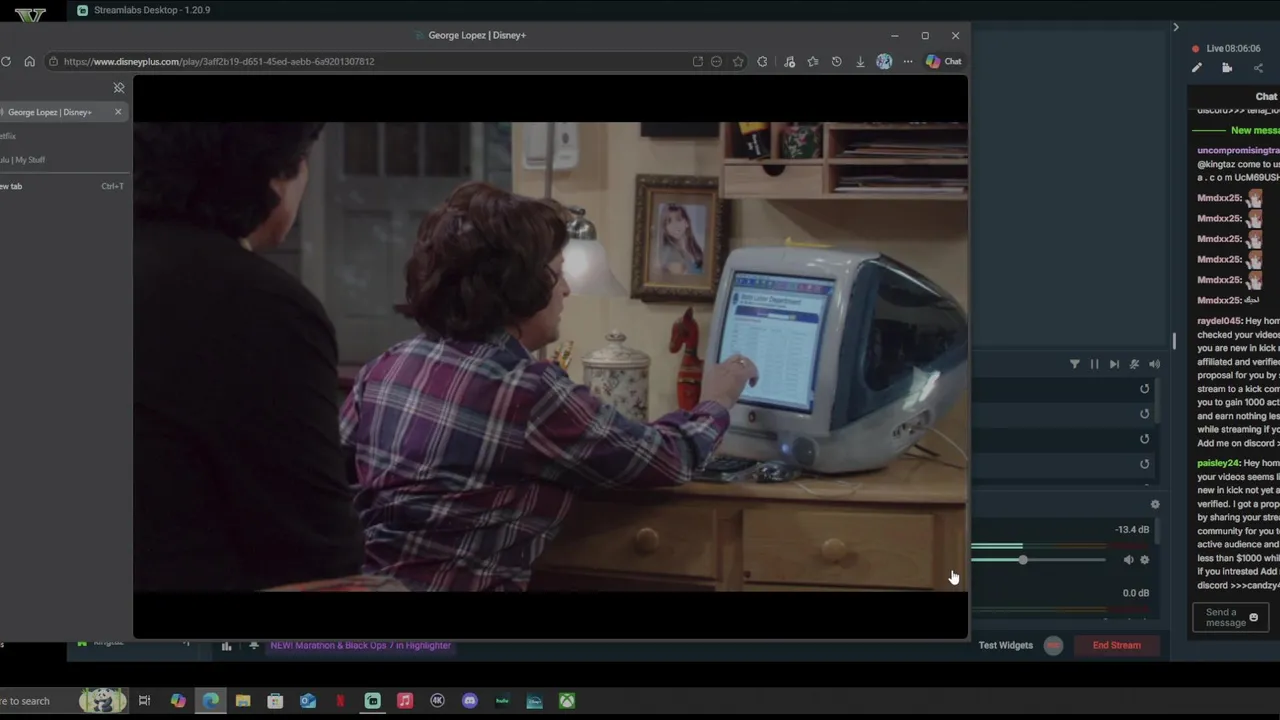
Task: Toggle the red recording button beside Test Widgets
Action: click(x=1053, y=645)
